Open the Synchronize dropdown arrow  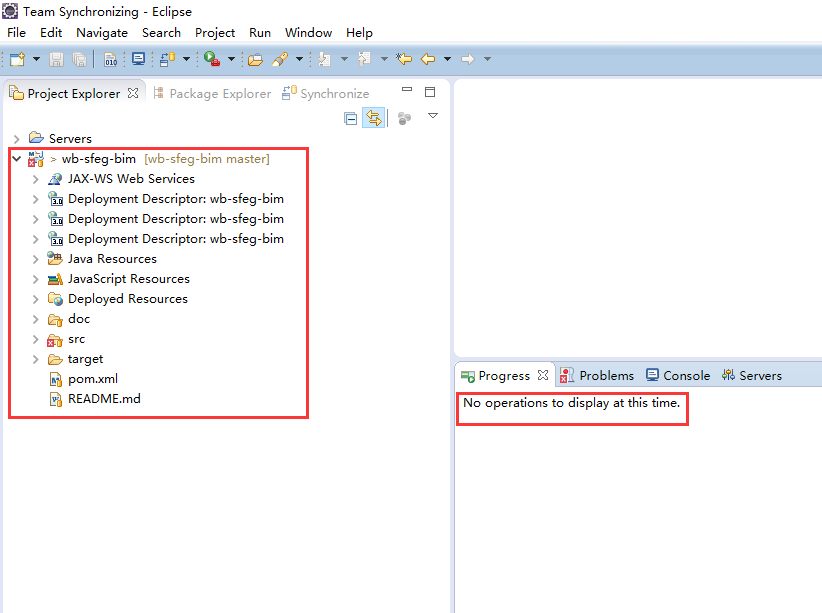pos(186,59)
